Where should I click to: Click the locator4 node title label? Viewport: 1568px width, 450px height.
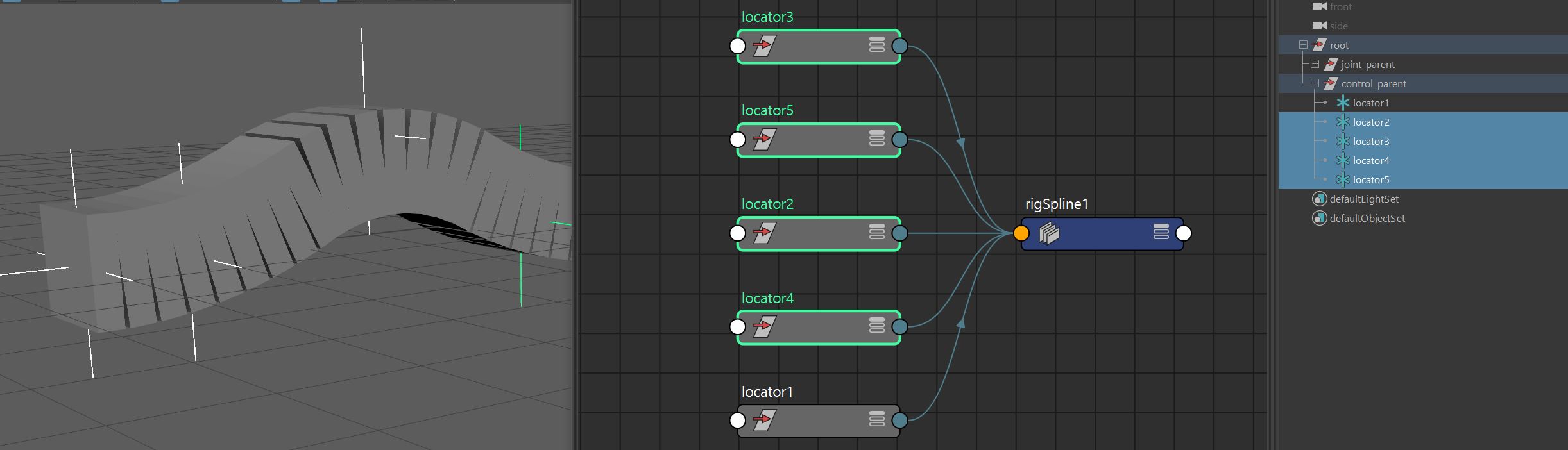767,298
